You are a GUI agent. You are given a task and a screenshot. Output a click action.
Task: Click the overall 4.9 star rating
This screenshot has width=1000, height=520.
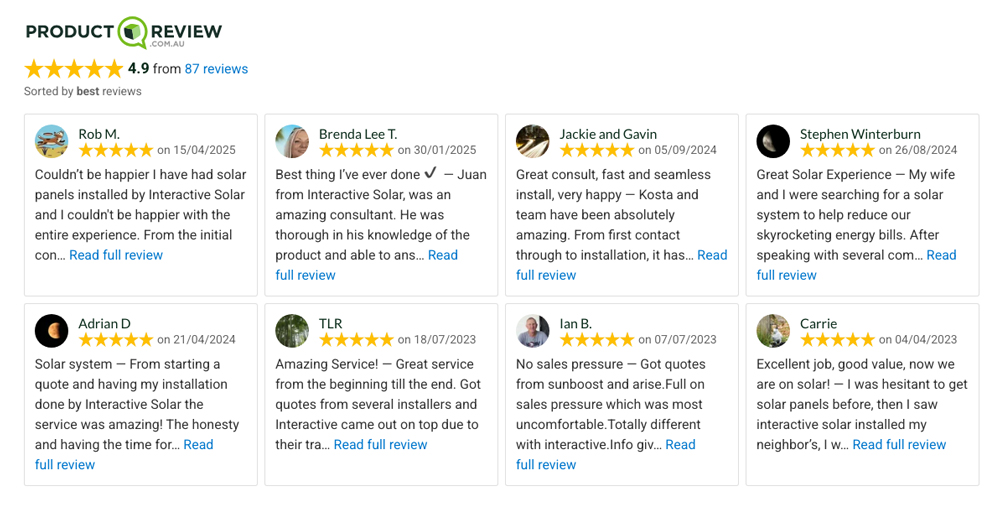[x=74, y=69]
